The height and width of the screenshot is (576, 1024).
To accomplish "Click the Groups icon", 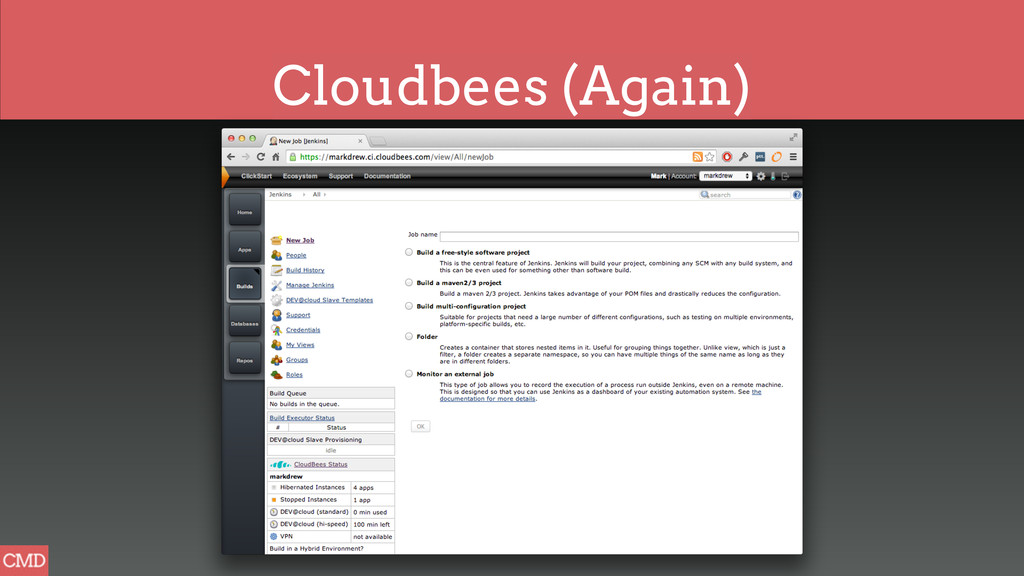I will point(276,360).
